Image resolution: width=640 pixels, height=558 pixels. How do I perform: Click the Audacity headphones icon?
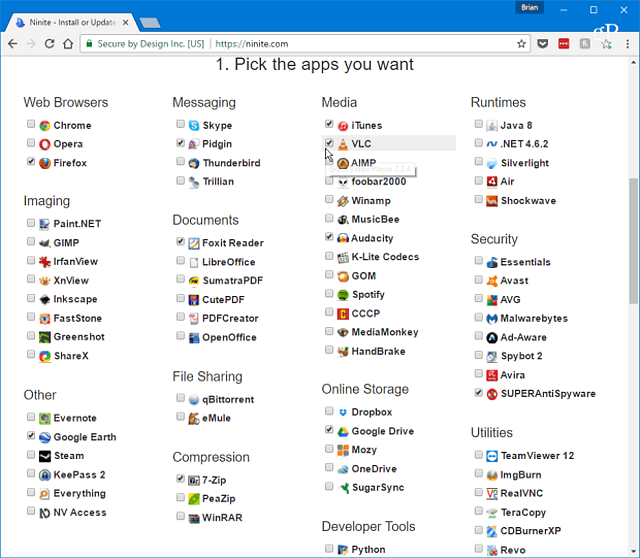[343, 238]
